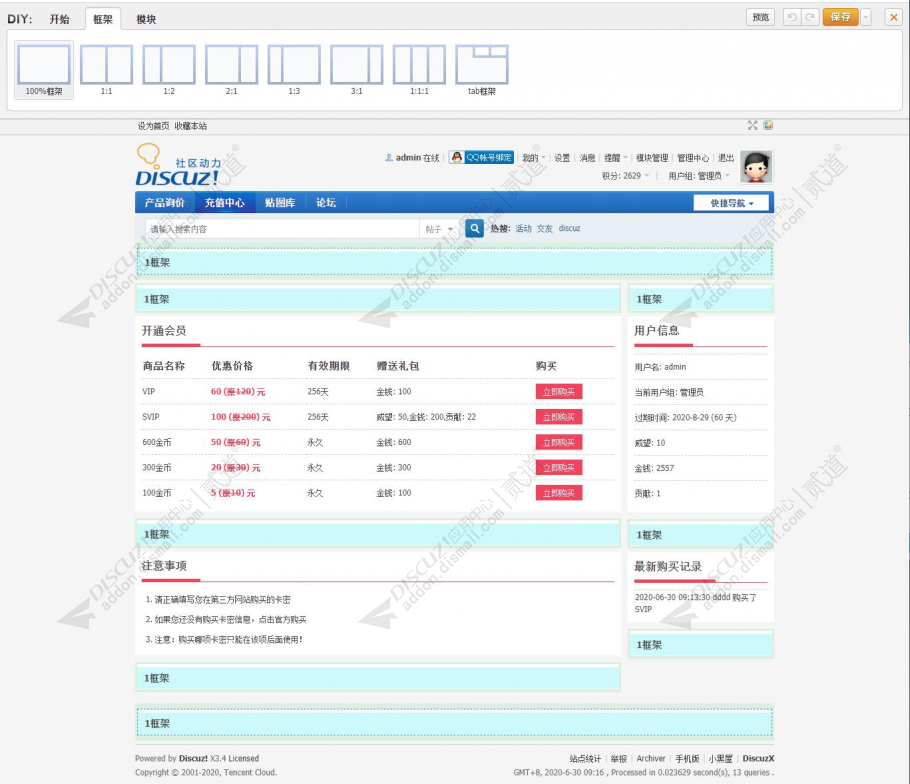Buy 300金币 with 立即购买
This screenshot has width=910, height=784.
tap(559, 467)
